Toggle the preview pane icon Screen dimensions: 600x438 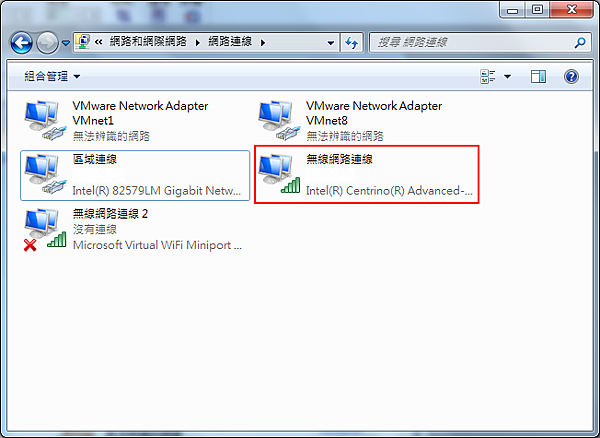click(x=538, y=77)
